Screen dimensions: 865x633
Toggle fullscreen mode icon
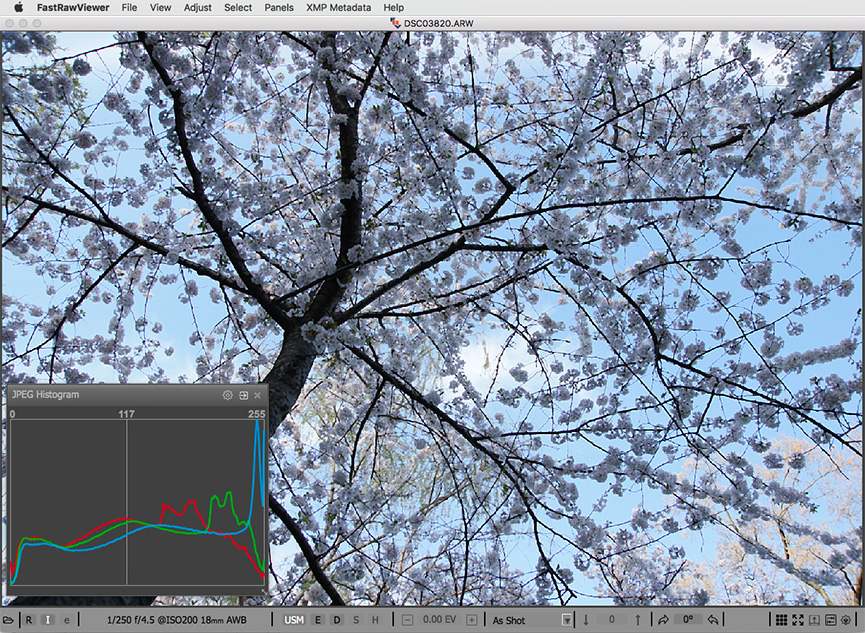click(798, 620)
